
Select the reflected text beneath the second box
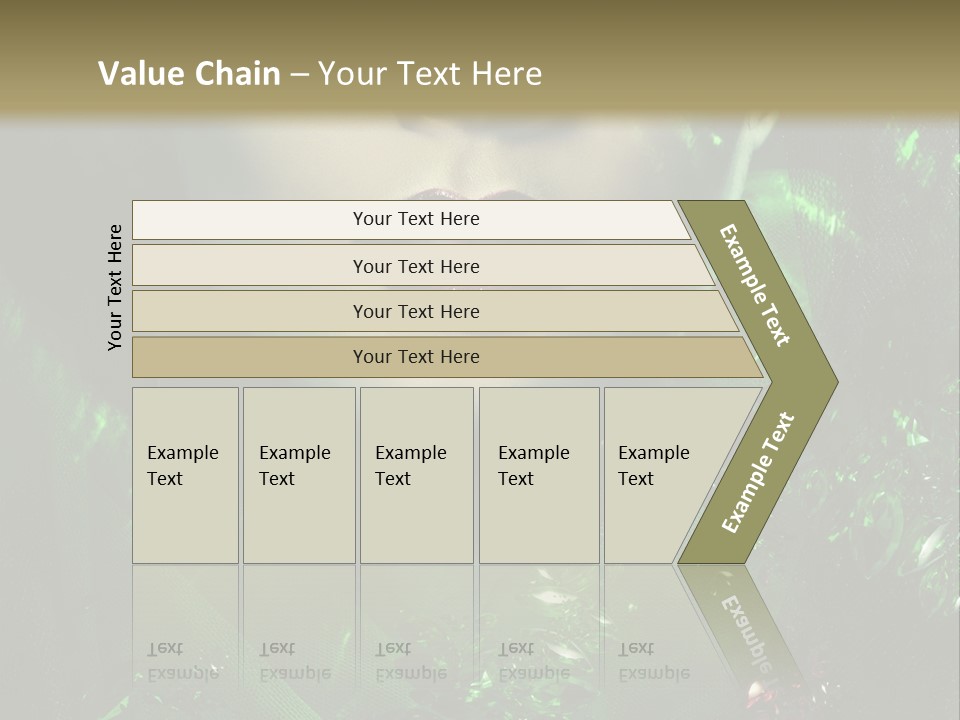296,660
